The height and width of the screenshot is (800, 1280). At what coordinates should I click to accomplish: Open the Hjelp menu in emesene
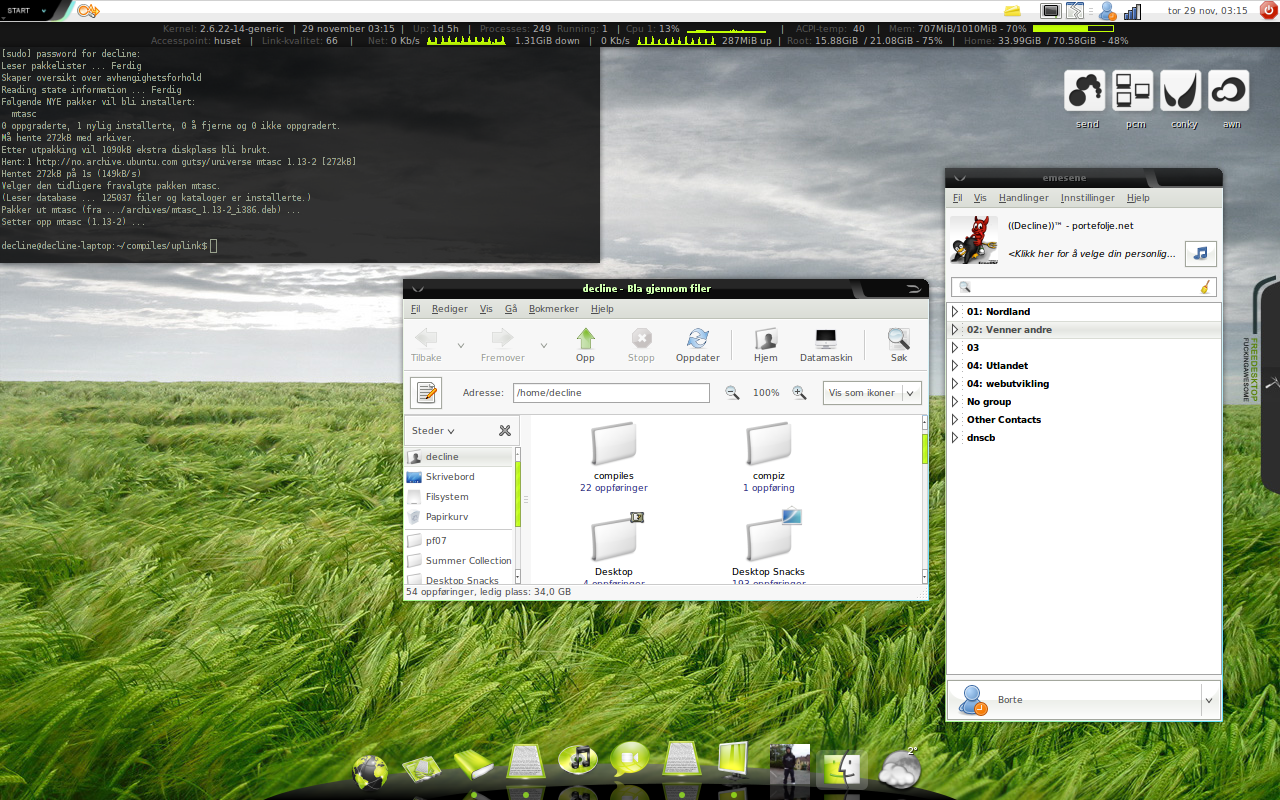click(x=1138, y=198)
